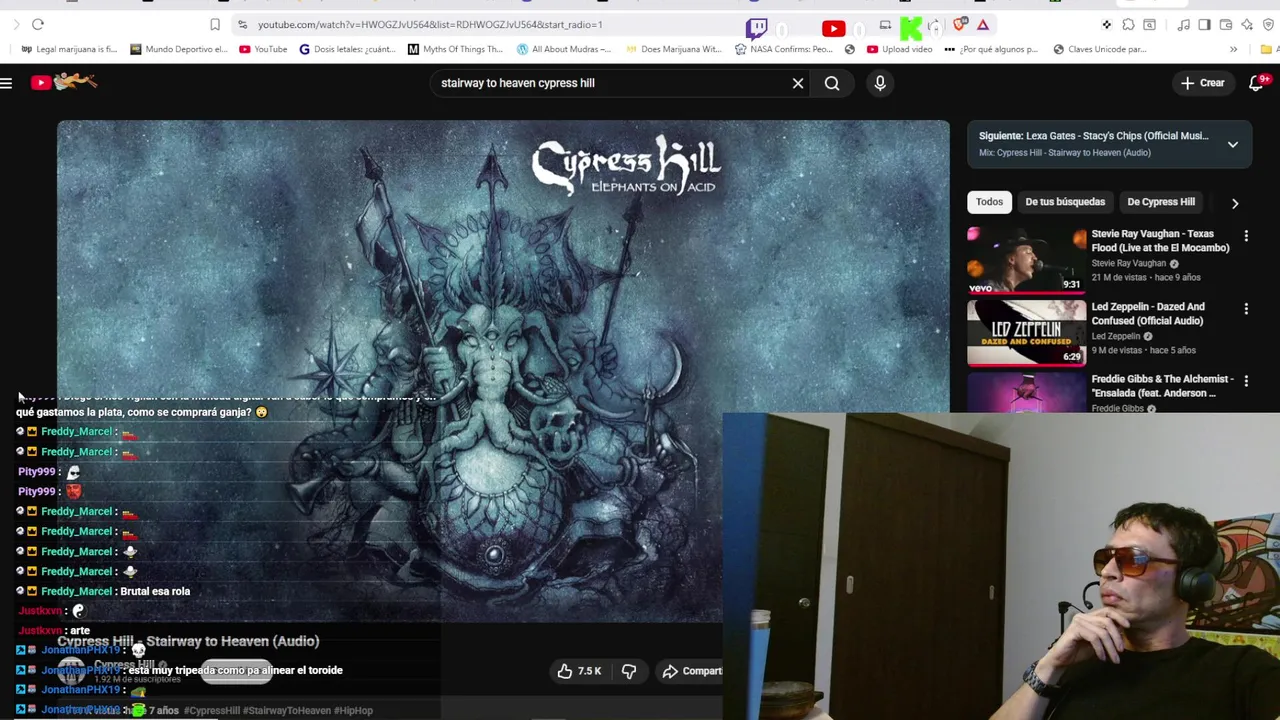Open the Mundo Deportivo bookmark
This screenshot has width=1280, height=720.
pyautogui.click(x=178, y=49)
